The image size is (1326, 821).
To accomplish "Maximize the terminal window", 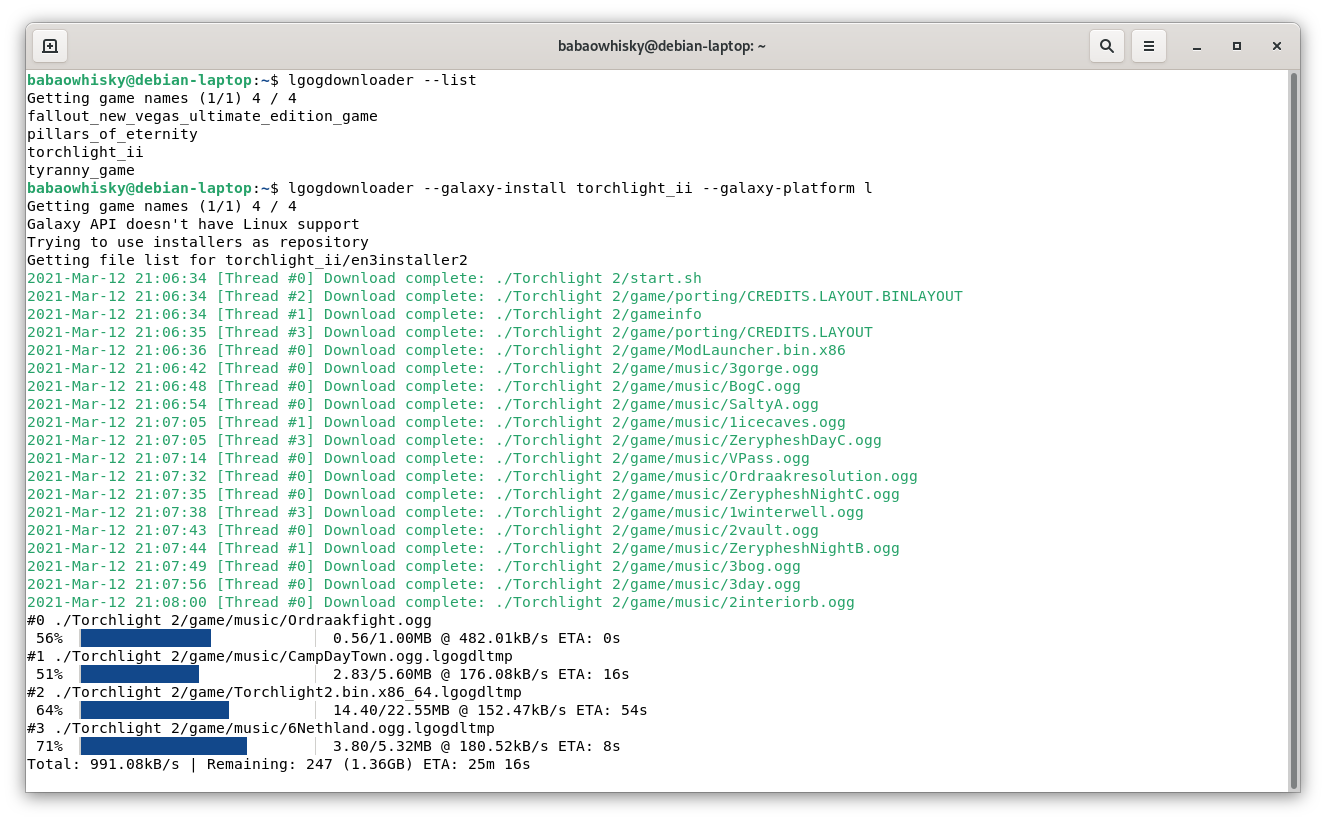I will coord(1237,46).
